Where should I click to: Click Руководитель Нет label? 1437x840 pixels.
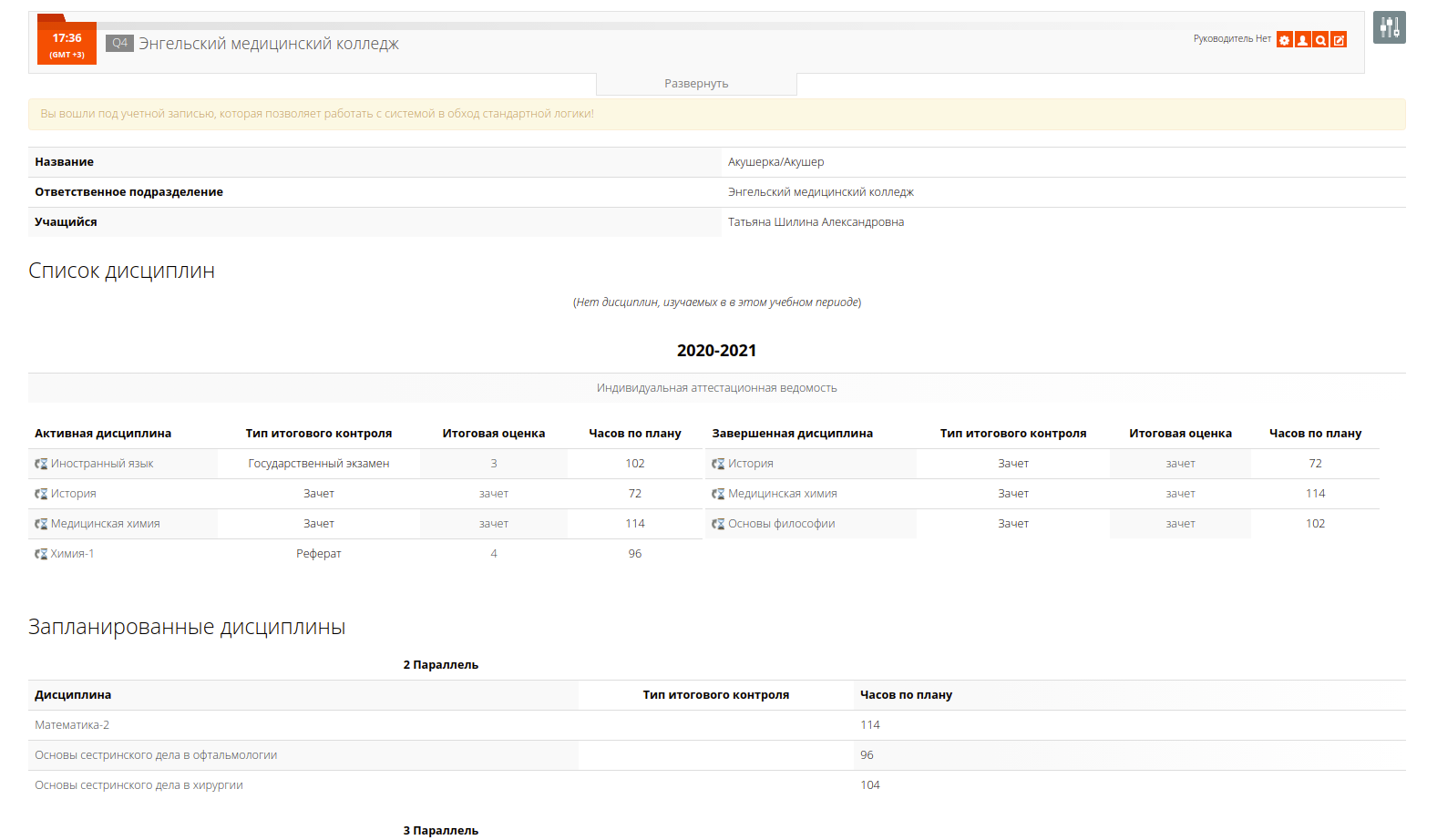[x=1232, y=39]
